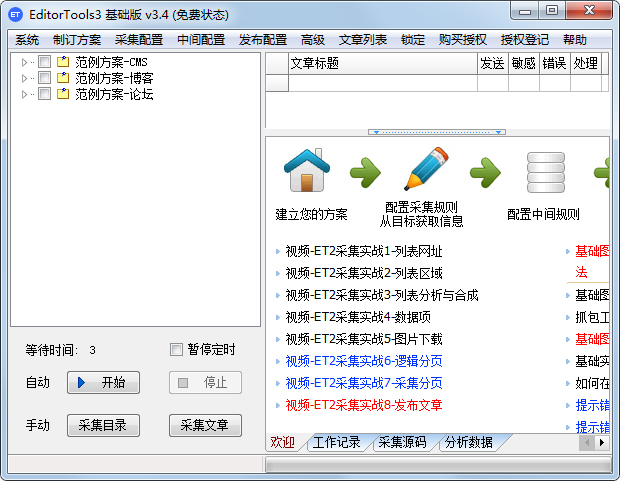Click the 配置中间规则 caption

[543, 214]
